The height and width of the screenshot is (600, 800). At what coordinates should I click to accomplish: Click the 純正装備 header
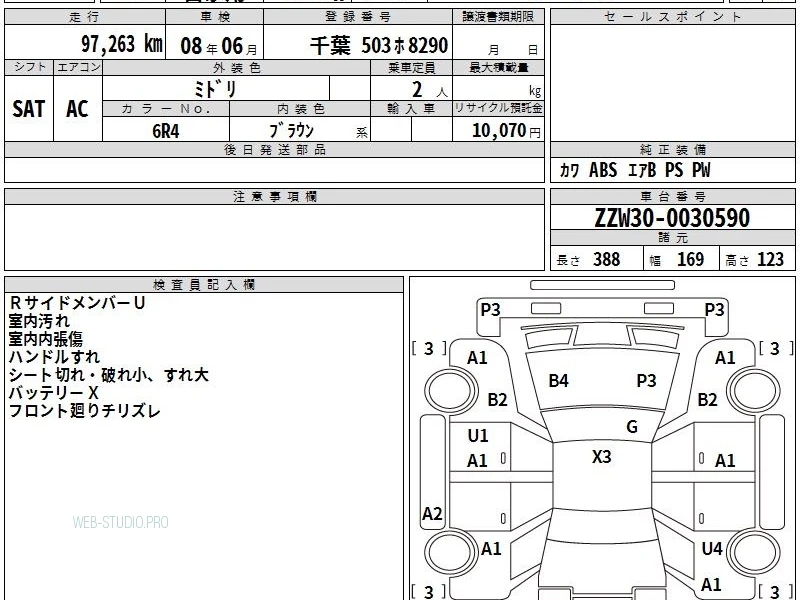click(672, 150)
